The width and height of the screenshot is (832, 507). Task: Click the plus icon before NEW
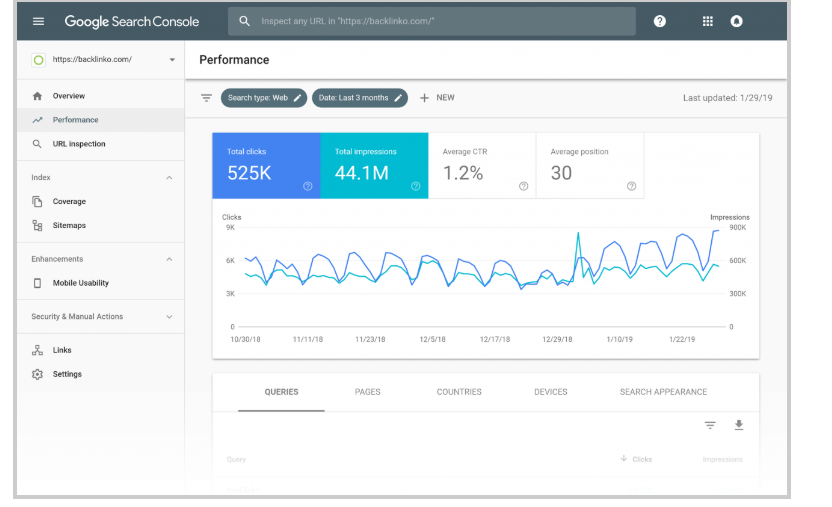(424, 98)
